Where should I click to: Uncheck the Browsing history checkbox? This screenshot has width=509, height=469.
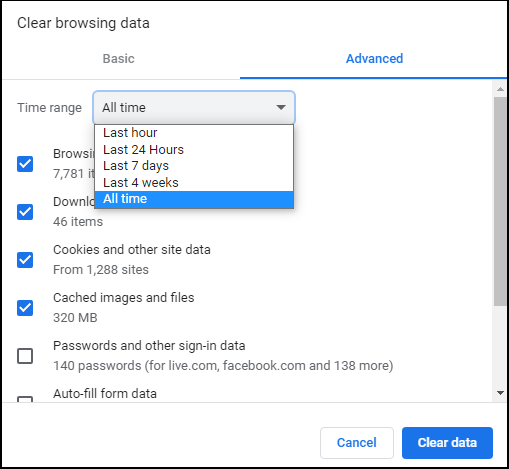[25, 164]
